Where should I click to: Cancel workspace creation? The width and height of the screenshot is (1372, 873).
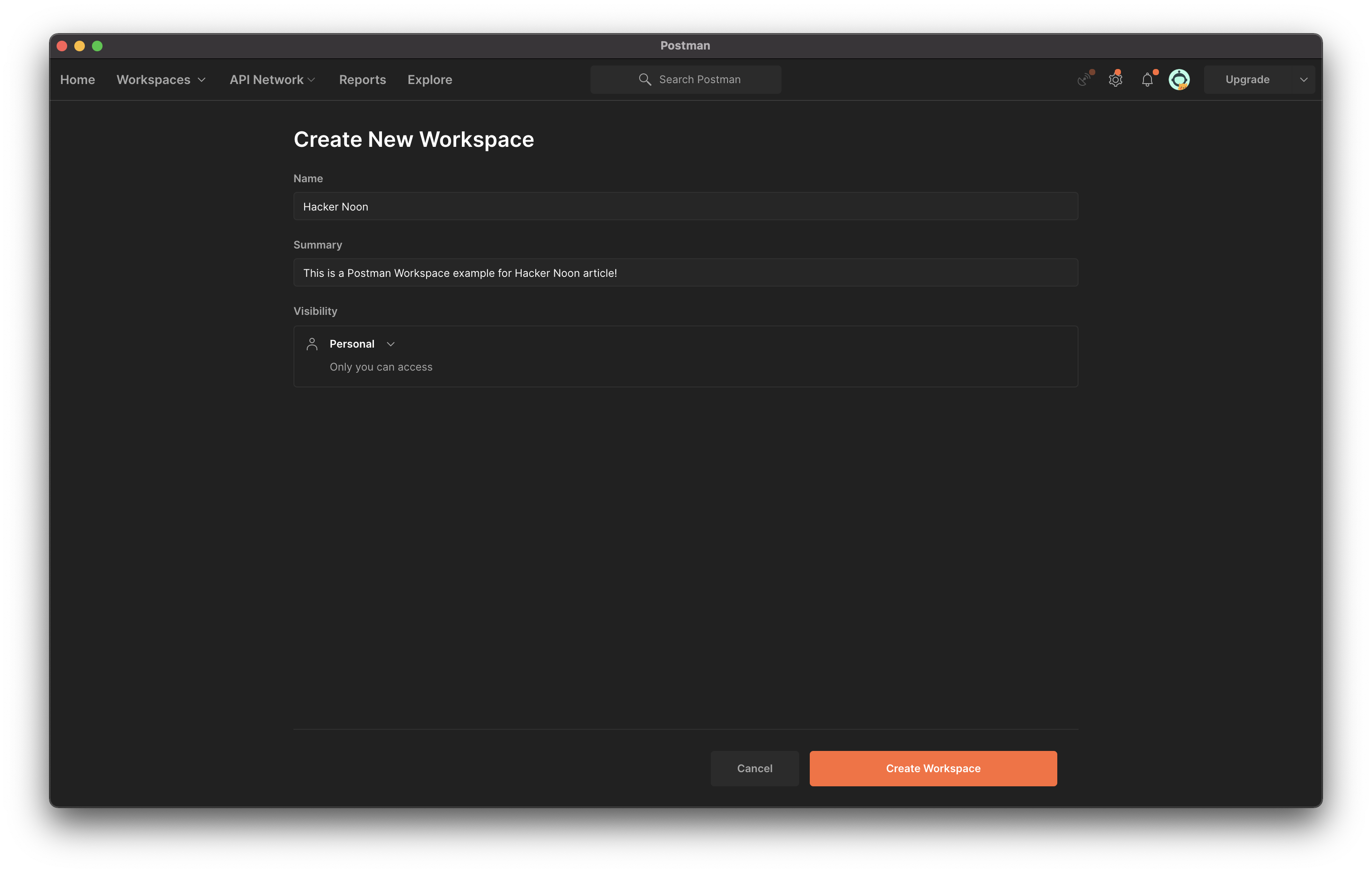[755, 768]
